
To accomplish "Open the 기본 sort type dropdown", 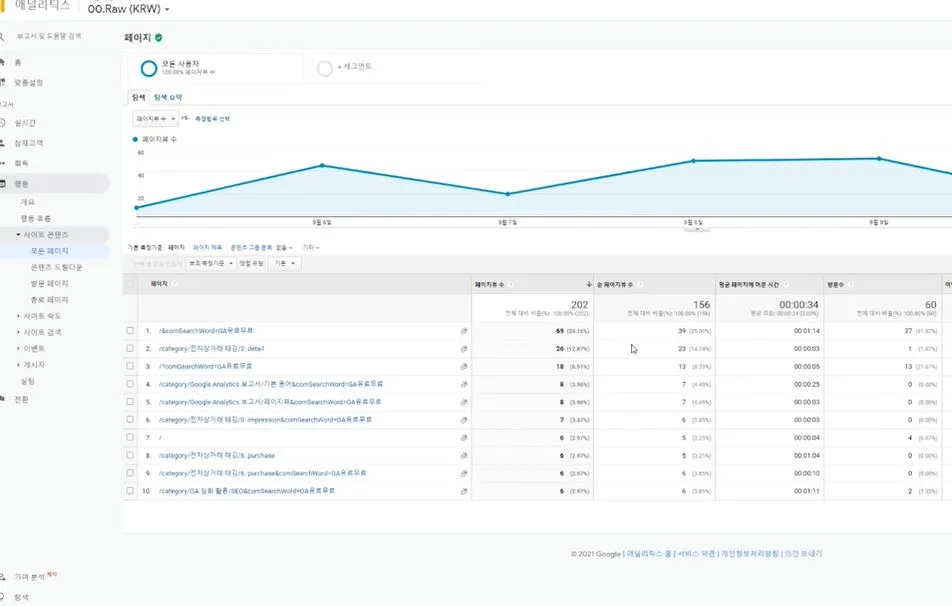I will coord(284,264).
